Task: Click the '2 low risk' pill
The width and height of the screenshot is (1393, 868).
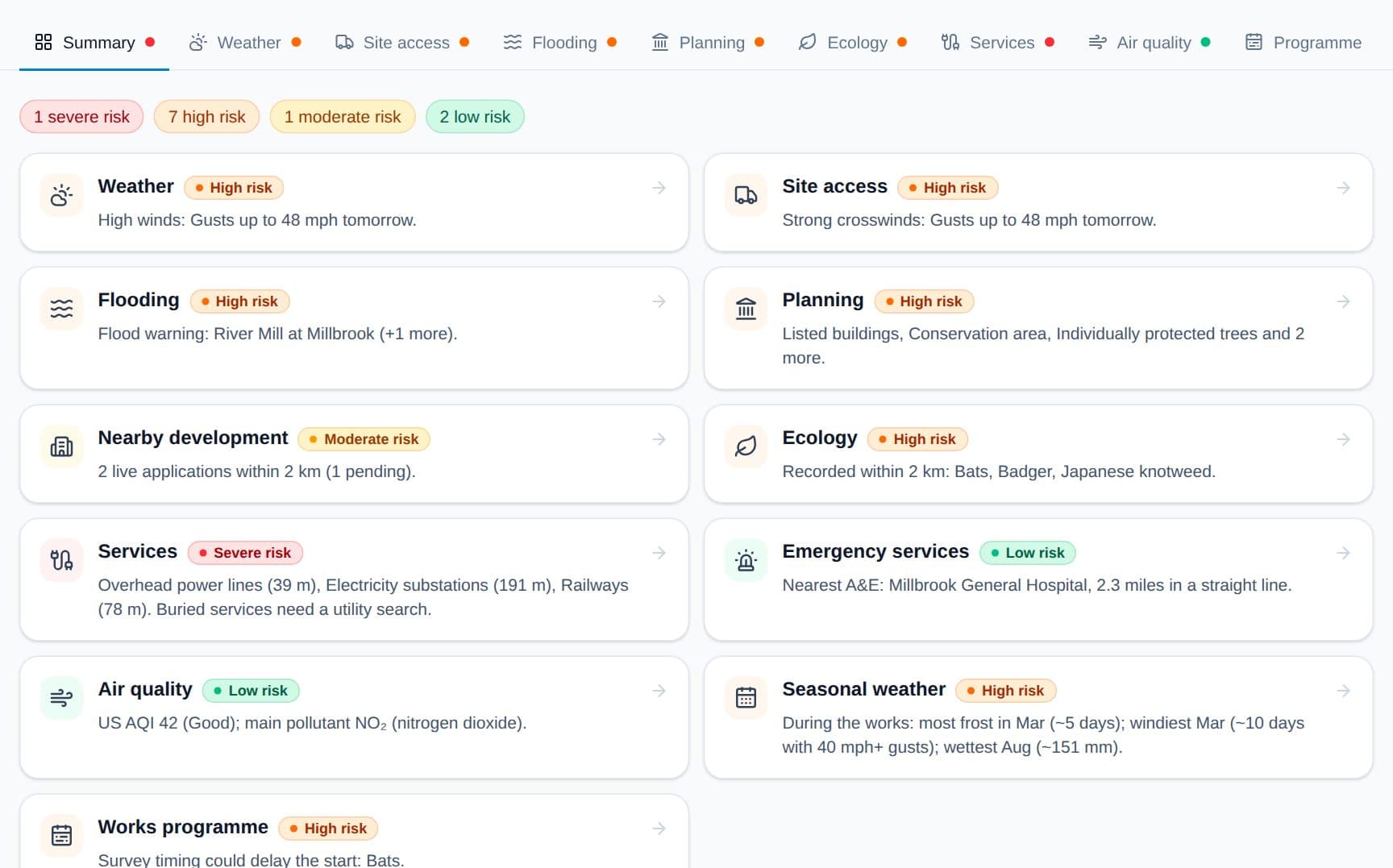Action: [x=475, y=117]
